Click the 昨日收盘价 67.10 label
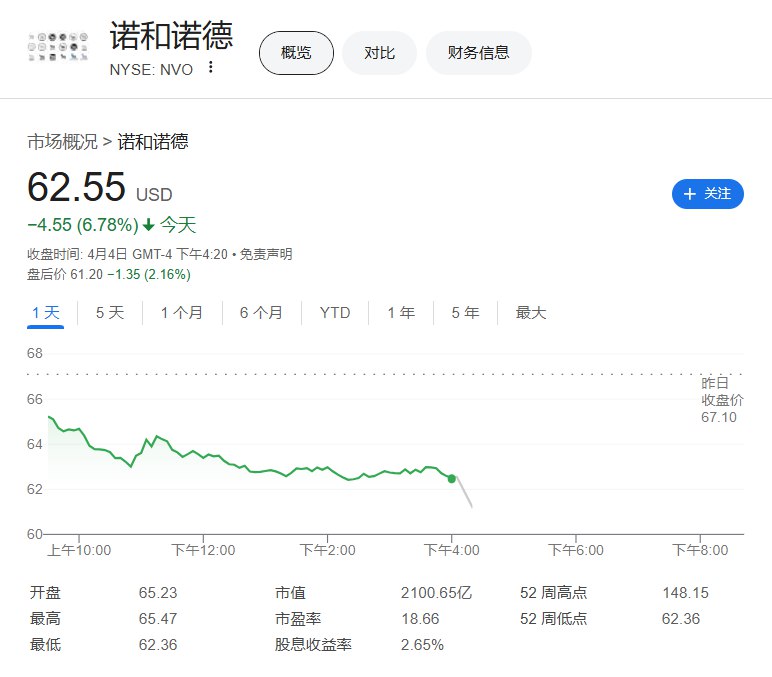 pyautogui.click(x=718, y=400)
